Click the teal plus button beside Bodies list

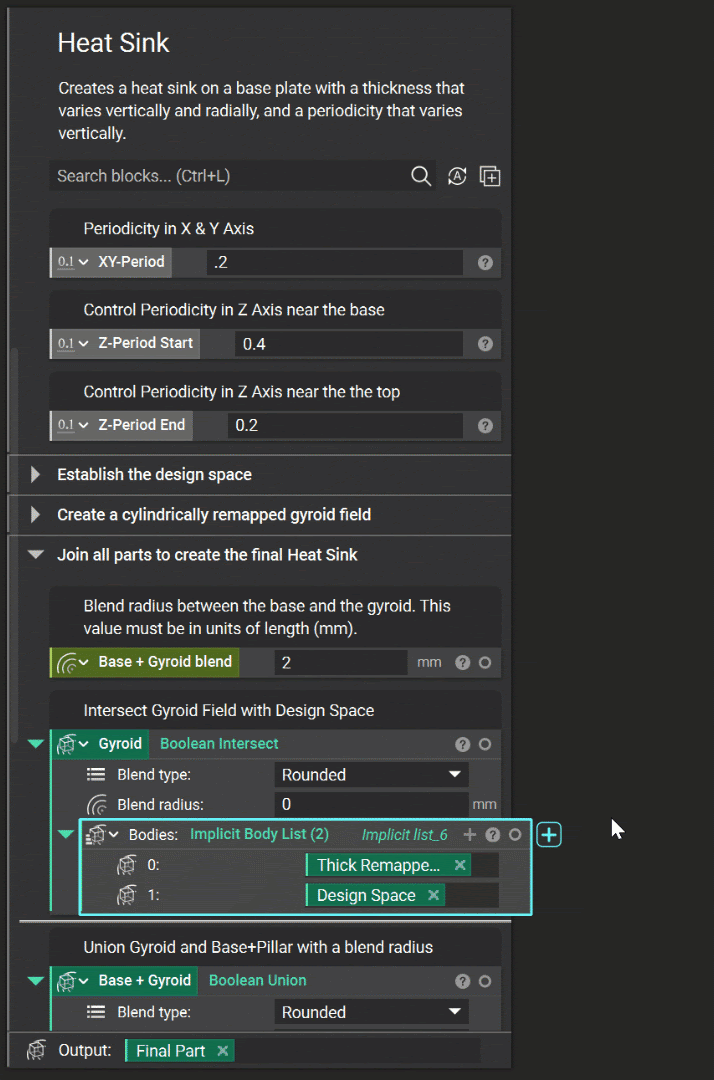(549, 835)
